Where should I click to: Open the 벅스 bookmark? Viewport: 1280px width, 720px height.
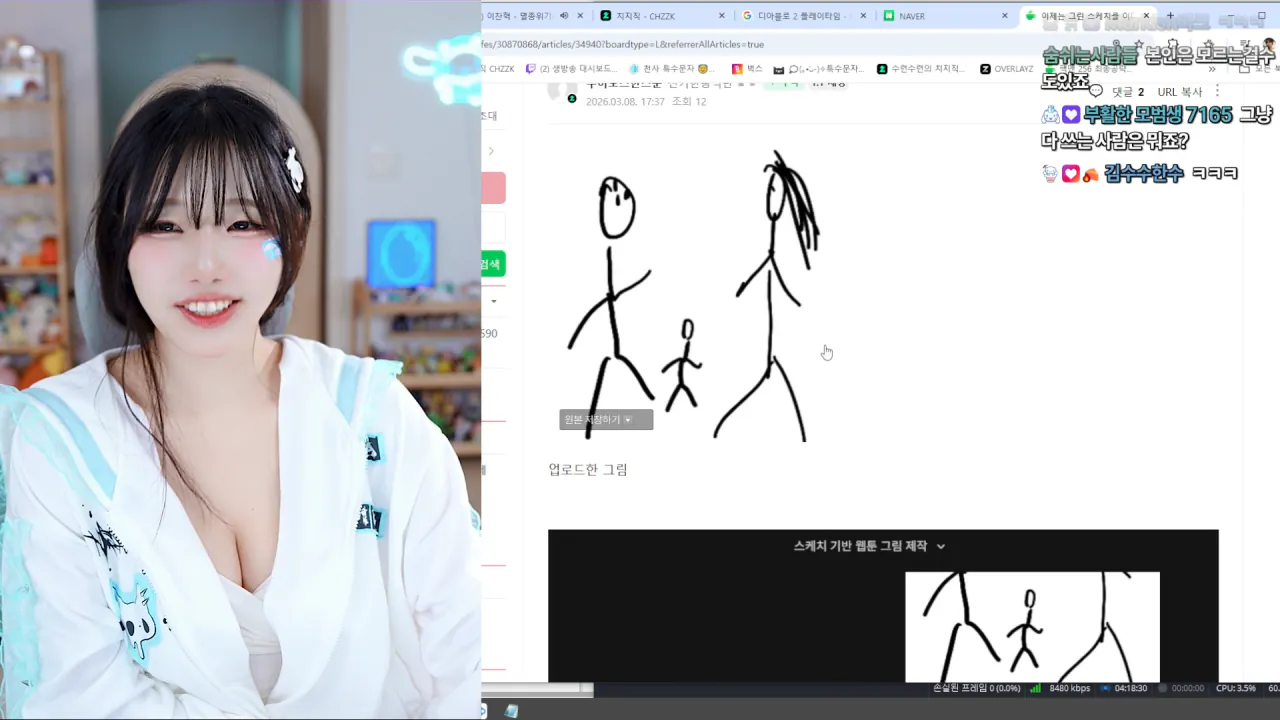748,69
